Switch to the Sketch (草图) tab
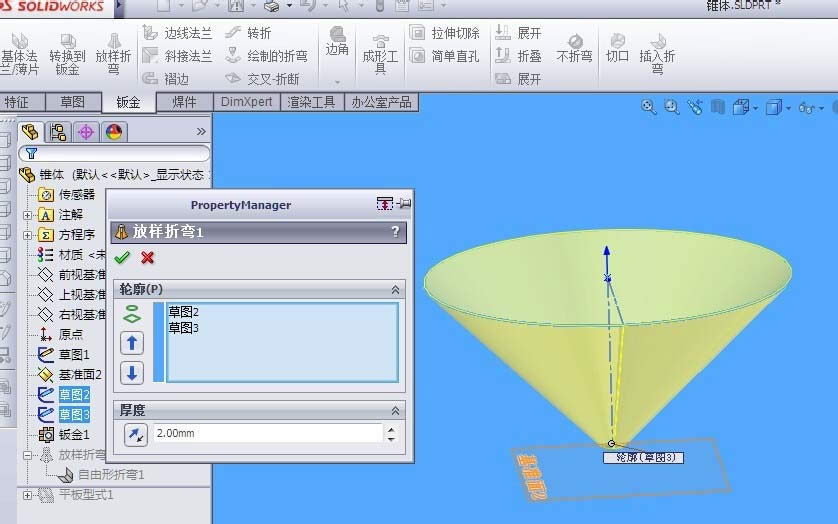This screenshot has height=524, width=838. 73,102
